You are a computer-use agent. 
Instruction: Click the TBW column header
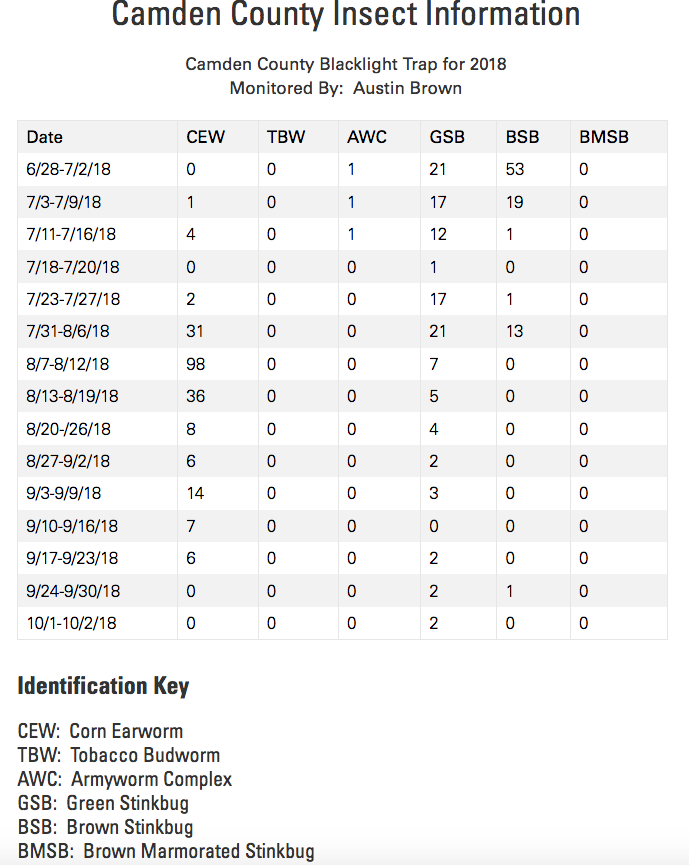286,137
